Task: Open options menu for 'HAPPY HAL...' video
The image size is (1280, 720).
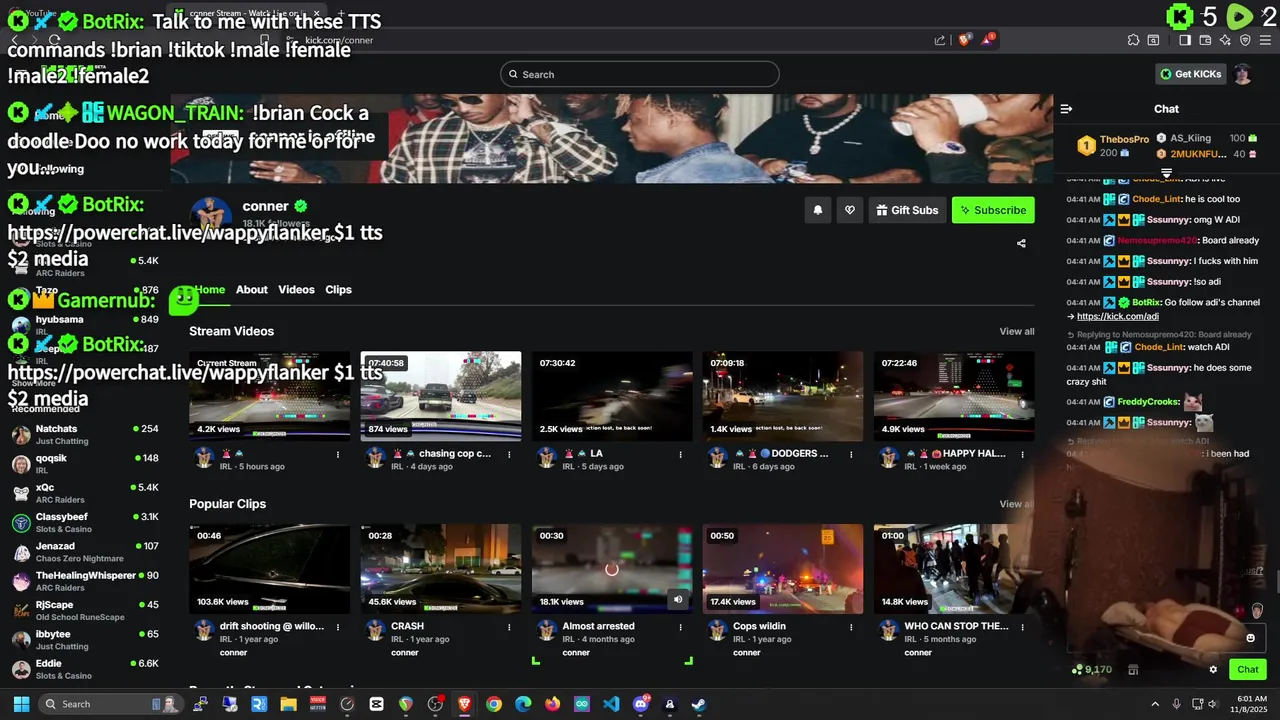Action: pyautogui.click(x=1022, y=454)
